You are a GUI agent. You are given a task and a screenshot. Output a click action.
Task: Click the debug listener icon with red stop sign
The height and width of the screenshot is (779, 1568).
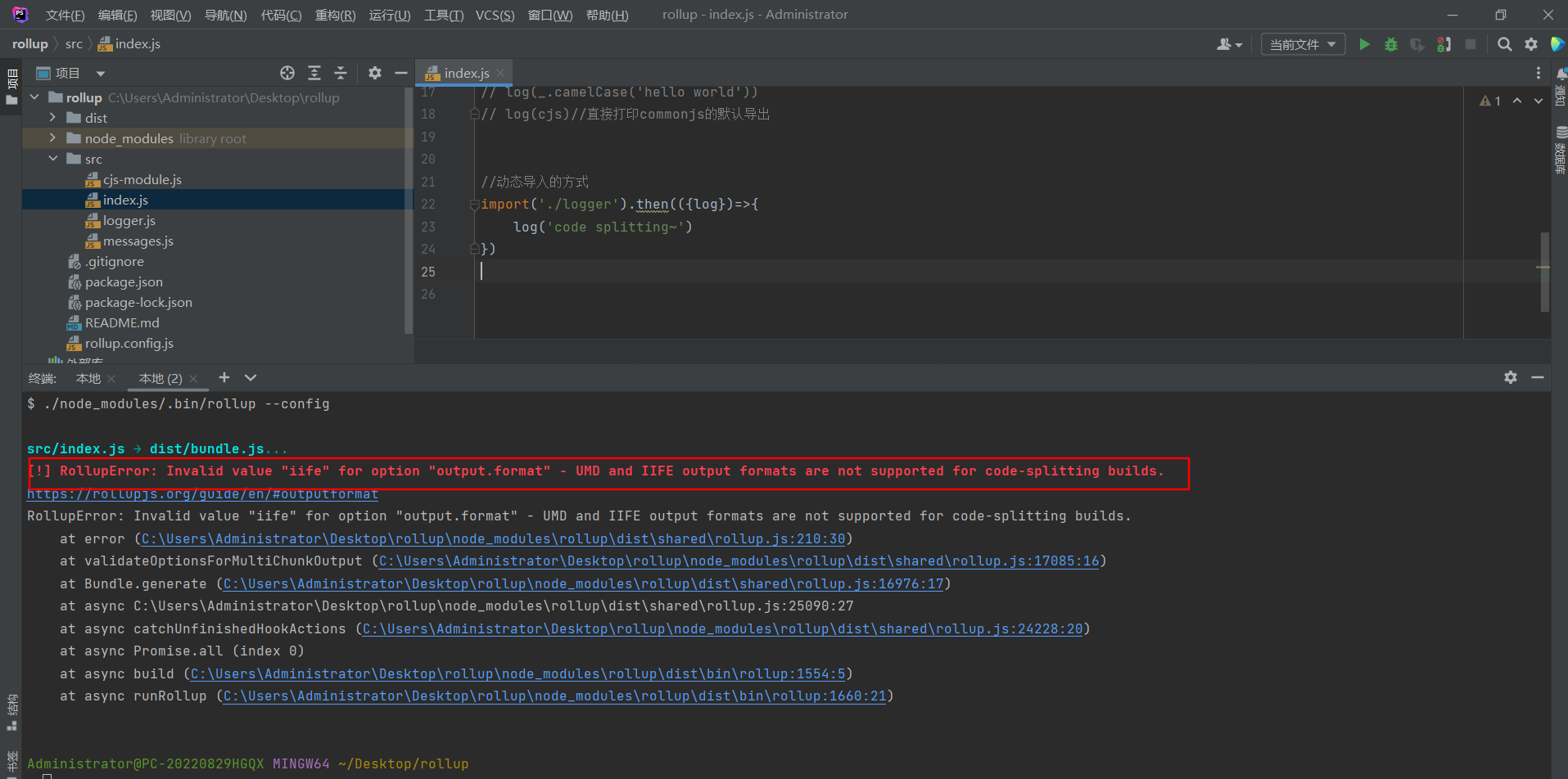pyautogui.click(x=1444, y=44)
